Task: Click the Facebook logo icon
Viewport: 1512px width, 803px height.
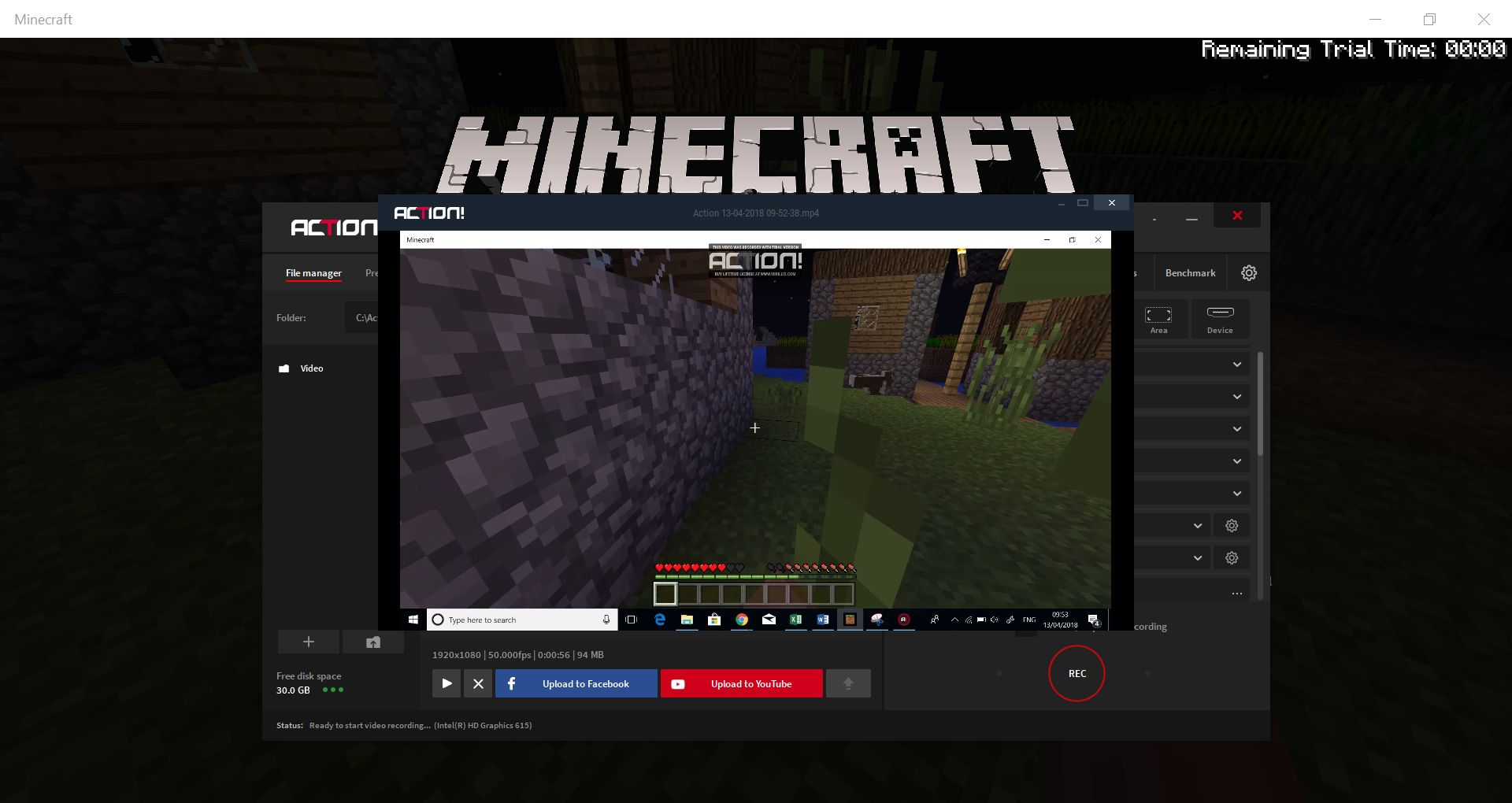Action: click(512, 683)
